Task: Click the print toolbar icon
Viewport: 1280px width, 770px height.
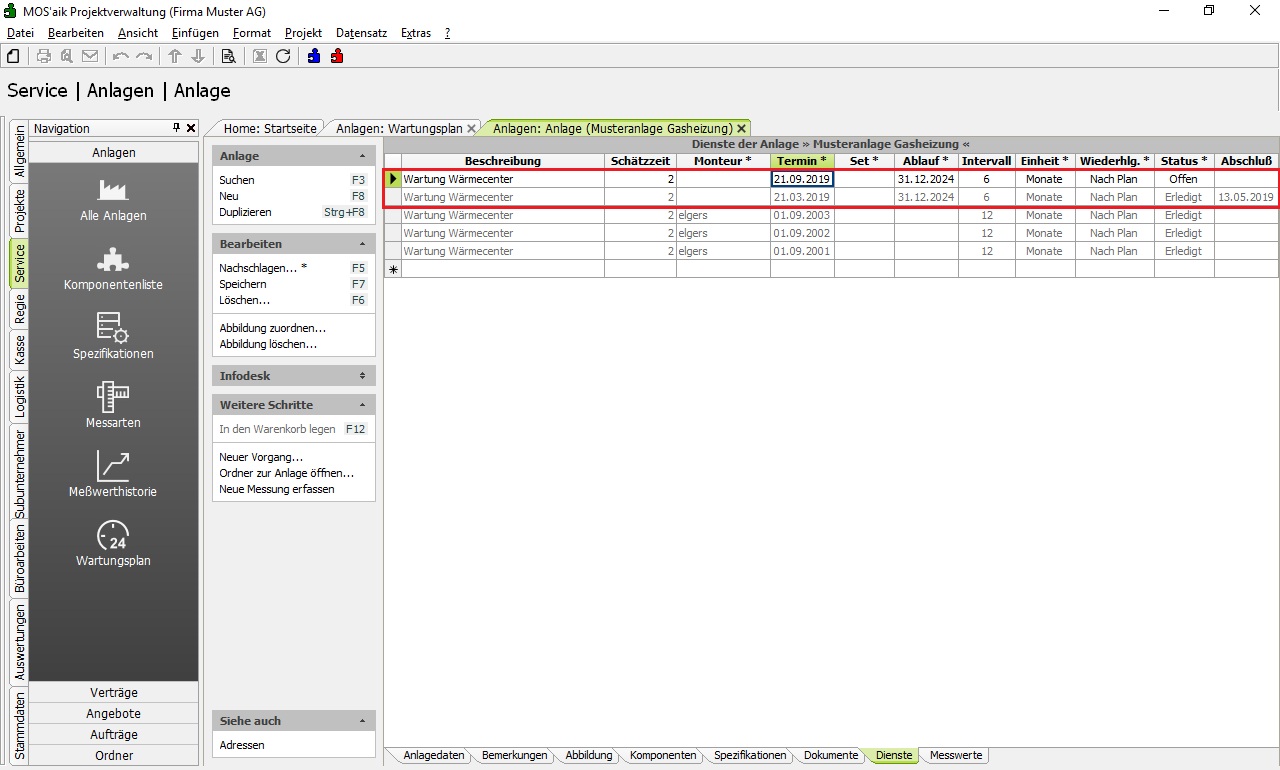Action: point(44,56)
